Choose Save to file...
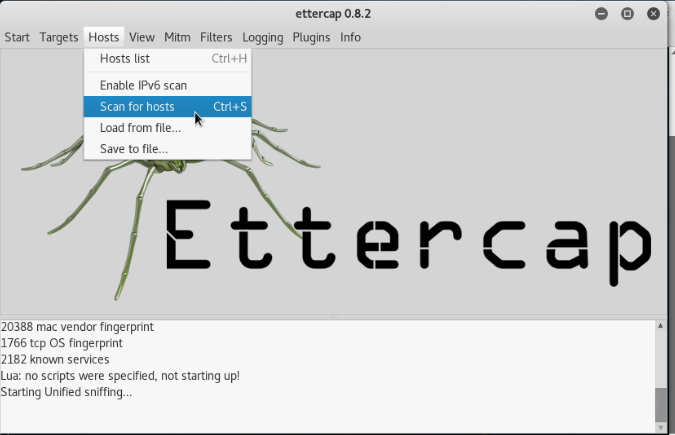The width and height of the screenshot is (675, 435). [167, 149]
